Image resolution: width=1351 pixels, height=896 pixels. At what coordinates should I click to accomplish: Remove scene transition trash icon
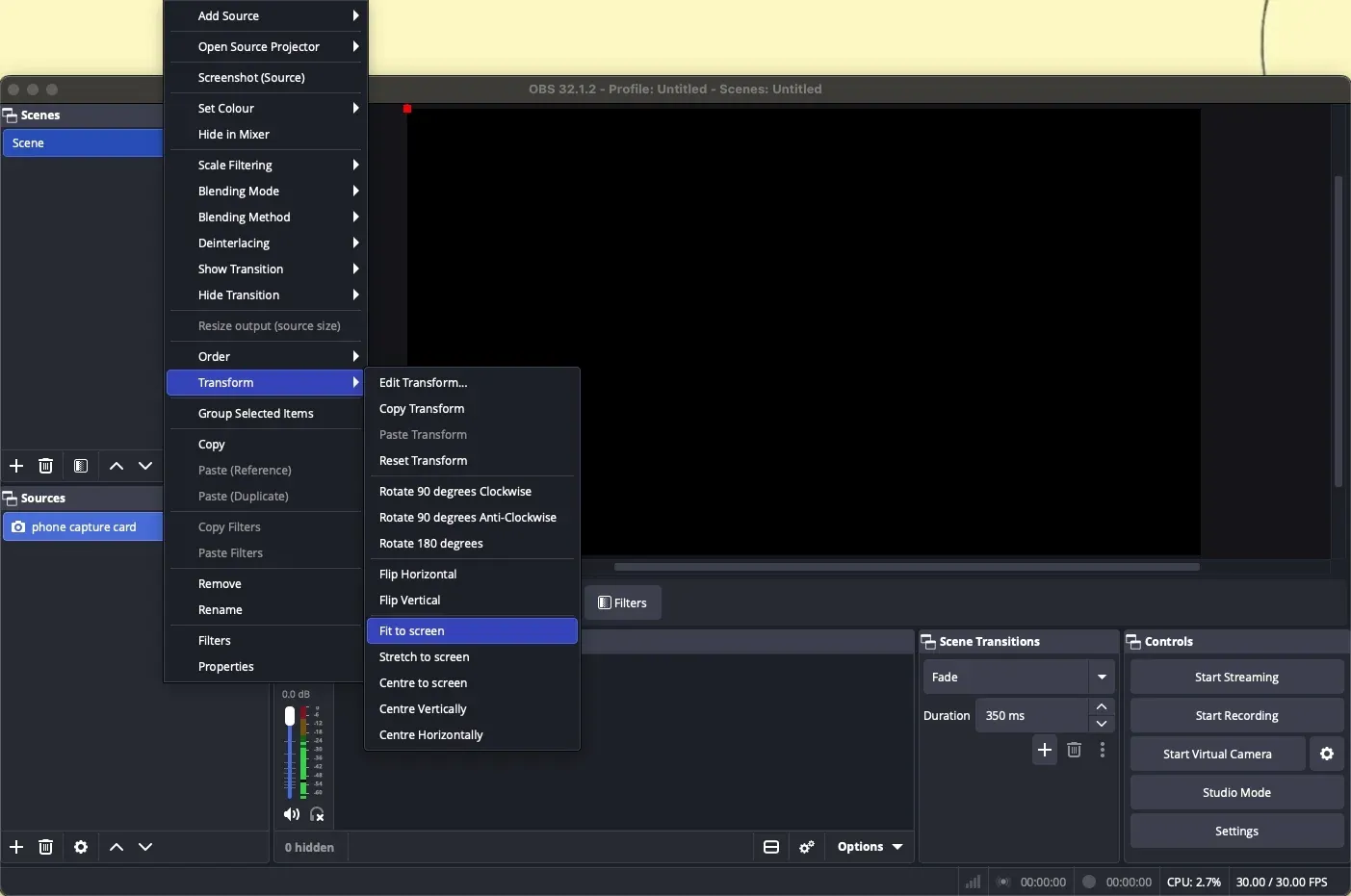pos(1076,751)
